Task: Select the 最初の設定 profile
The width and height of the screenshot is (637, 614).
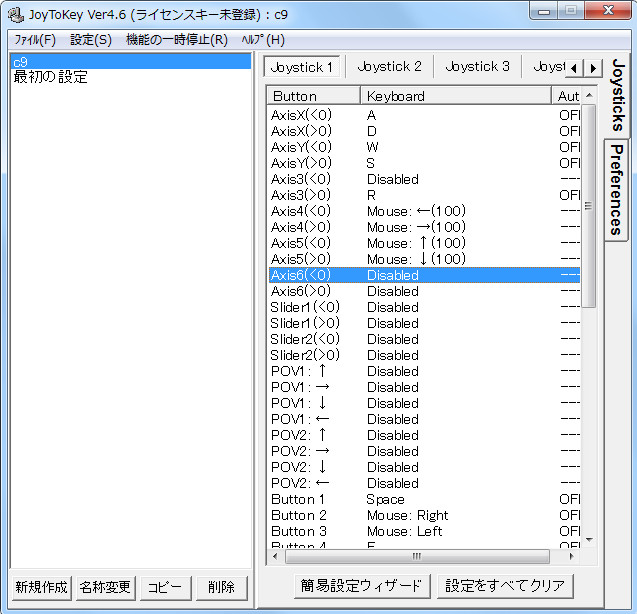Action: tap(131, 77)
